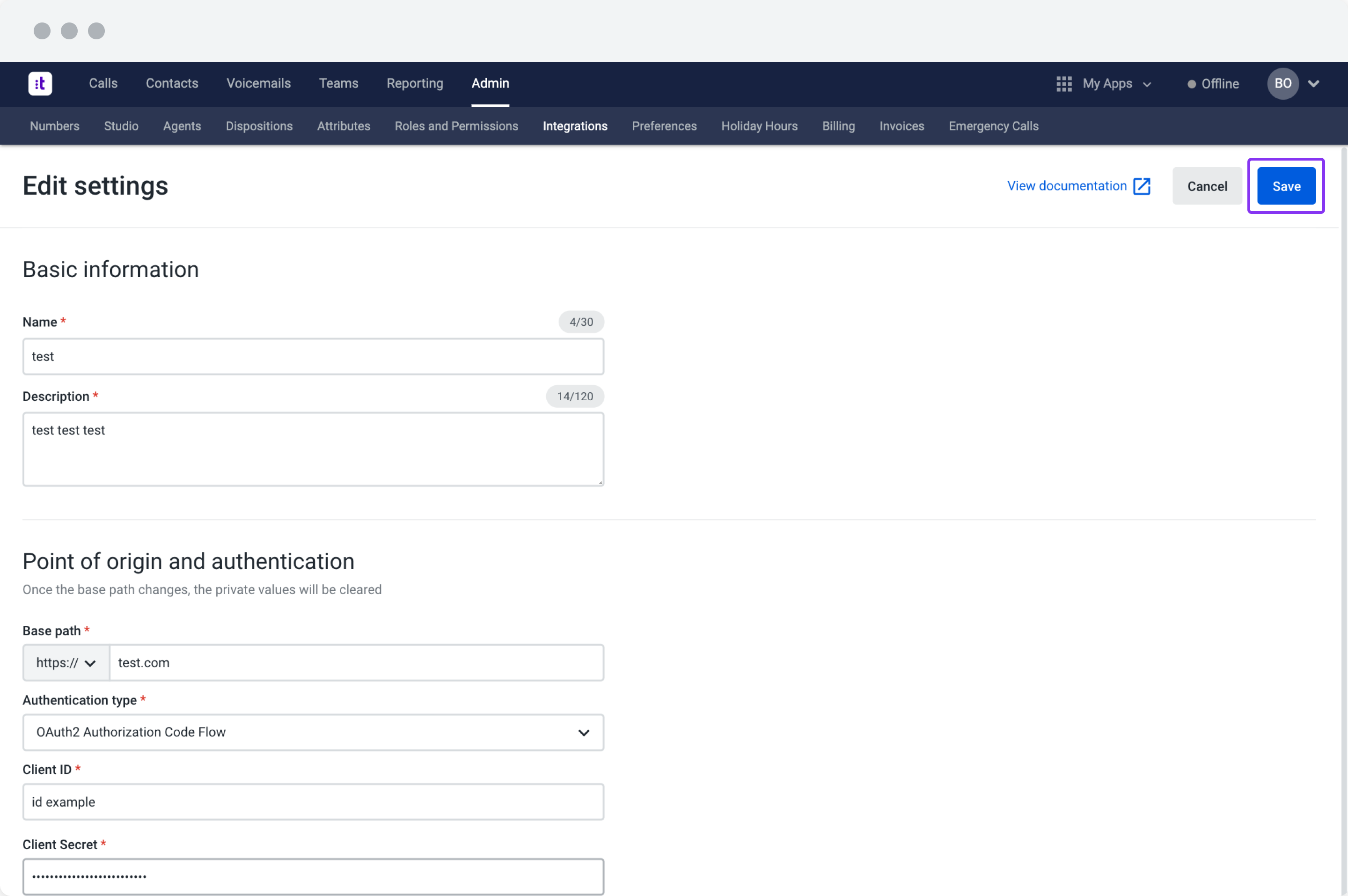Open the View documentation link
The height and width of the screenshot is (896, 1348).
tap(1067, 186)
